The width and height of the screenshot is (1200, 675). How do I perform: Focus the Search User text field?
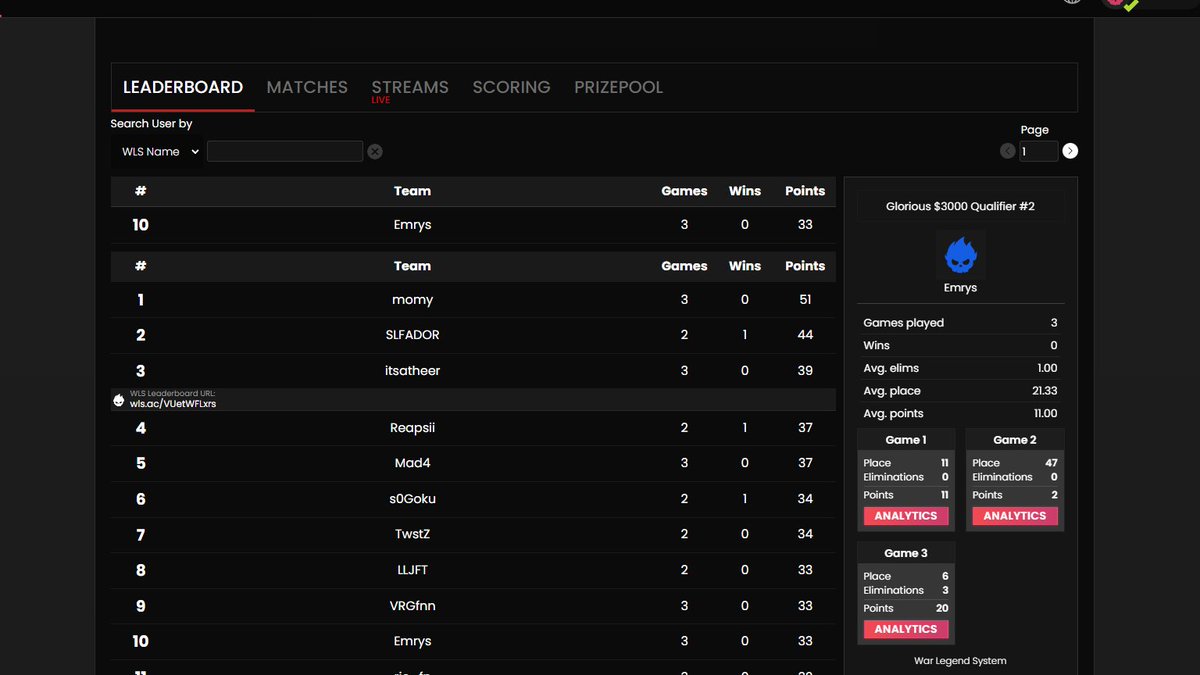point(285,151)
